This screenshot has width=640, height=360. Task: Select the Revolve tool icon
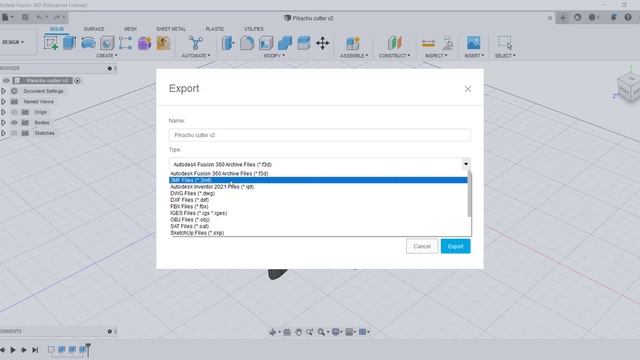pos(88,43)
